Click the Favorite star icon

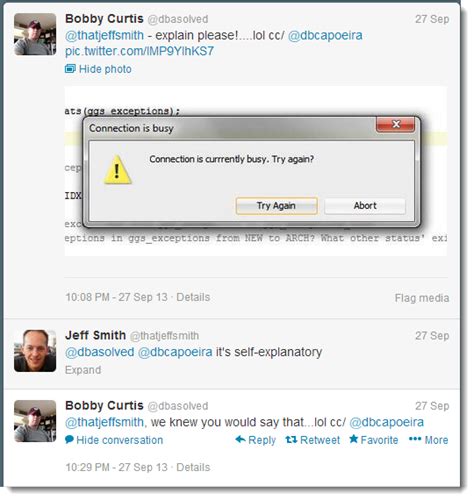(353, 439)
